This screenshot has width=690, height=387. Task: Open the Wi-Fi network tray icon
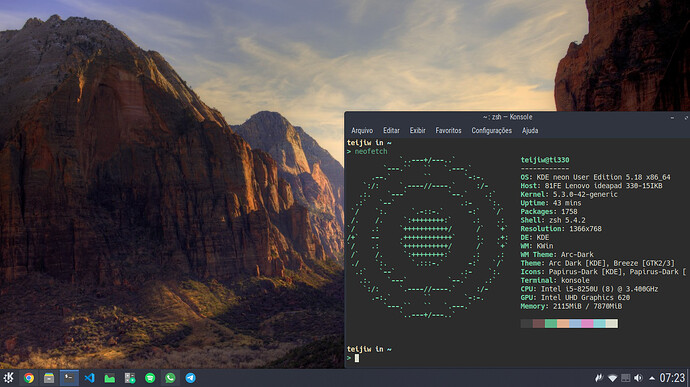613,378
